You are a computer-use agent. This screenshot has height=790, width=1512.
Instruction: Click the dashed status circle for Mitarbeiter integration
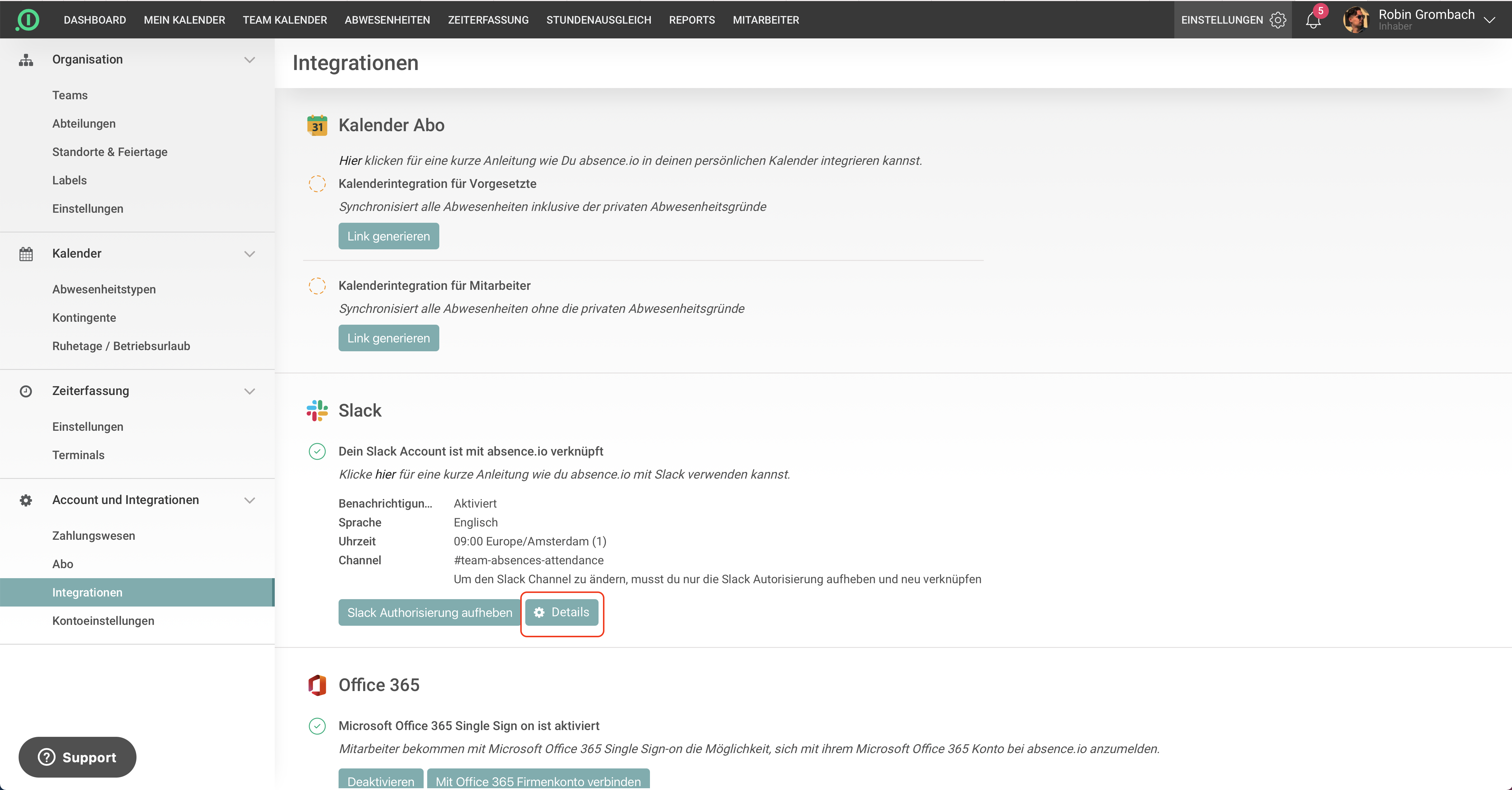coord(317,286)
